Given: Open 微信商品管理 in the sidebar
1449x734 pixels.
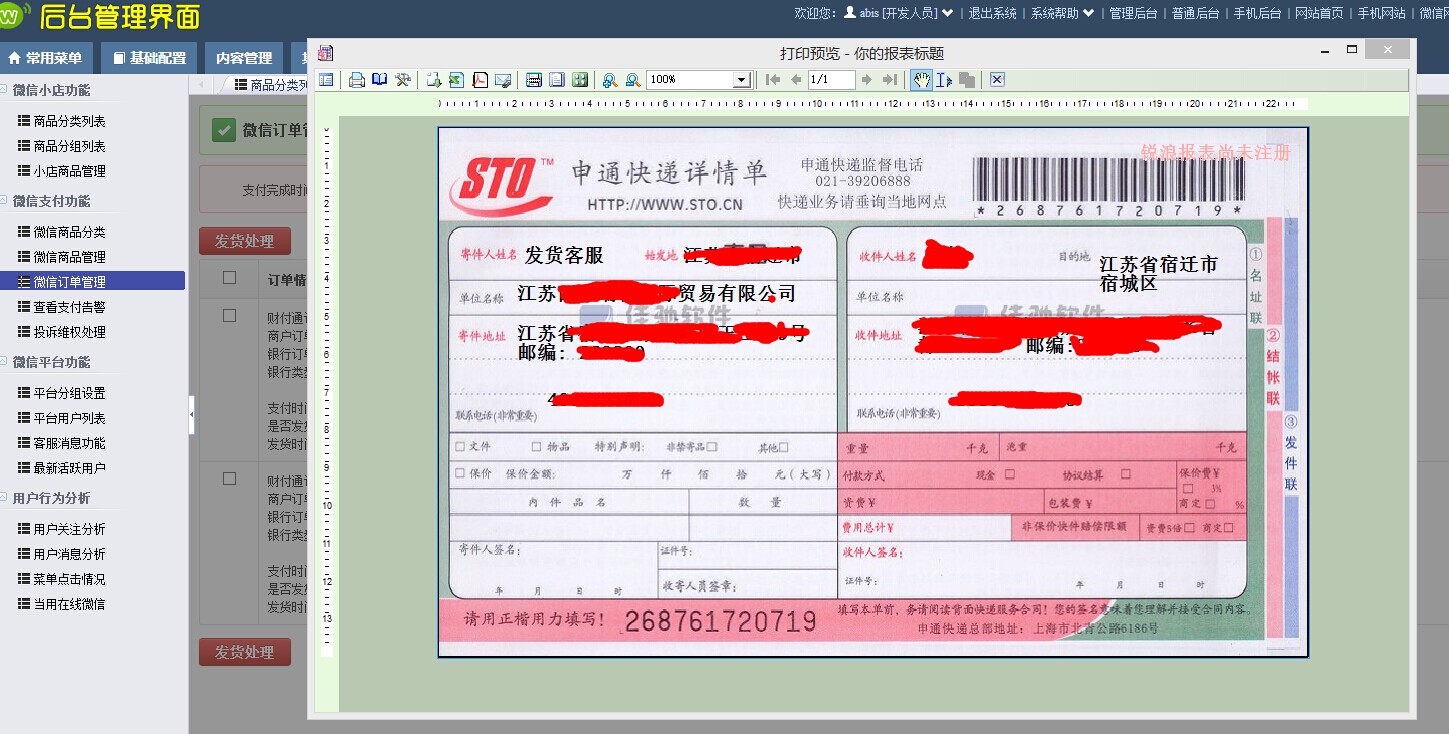Looking at the screenshot, I should coord(69,257).
